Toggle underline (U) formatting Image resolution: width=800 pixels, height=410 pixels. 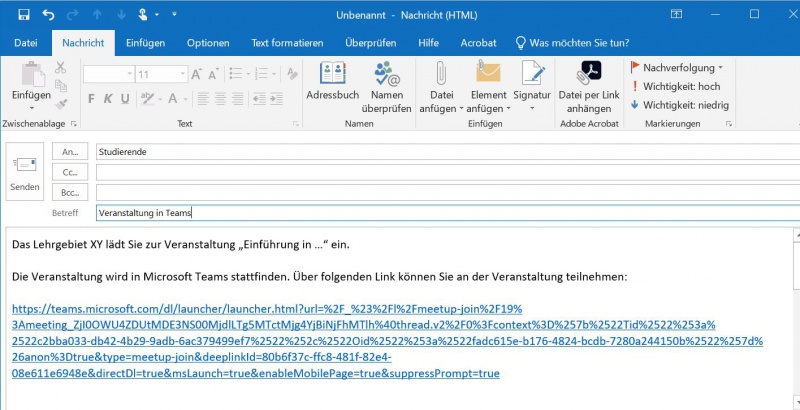(125, 98)
